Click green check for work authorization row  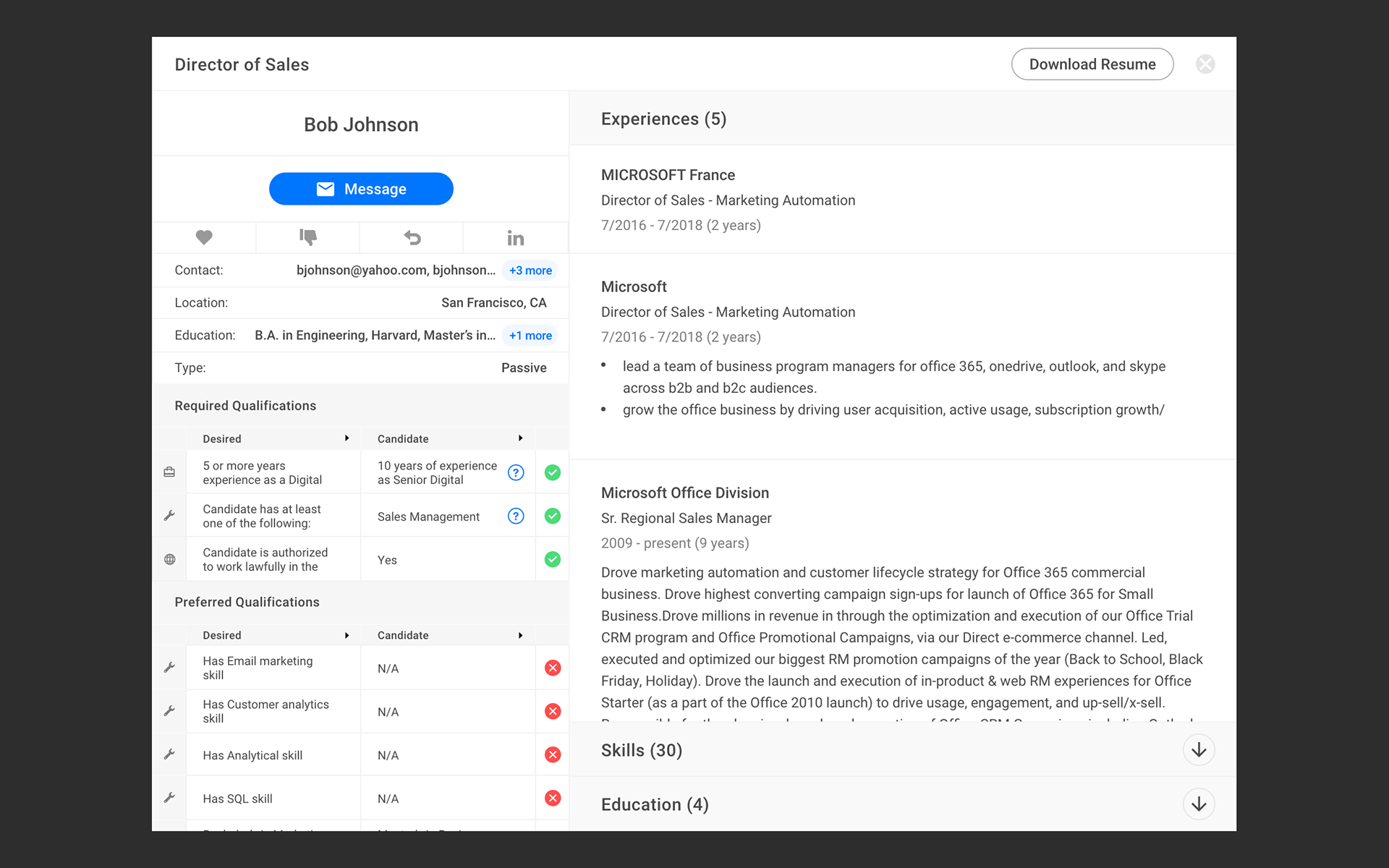point(553,559)
